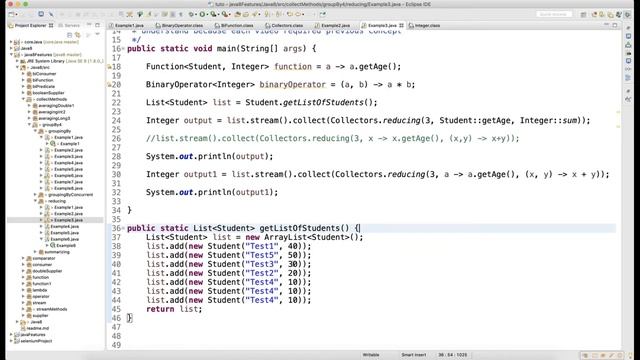The width and height of the screenshot is (640, 360).
Task: Maximize the editor area icon
Action: coord(615,25)
